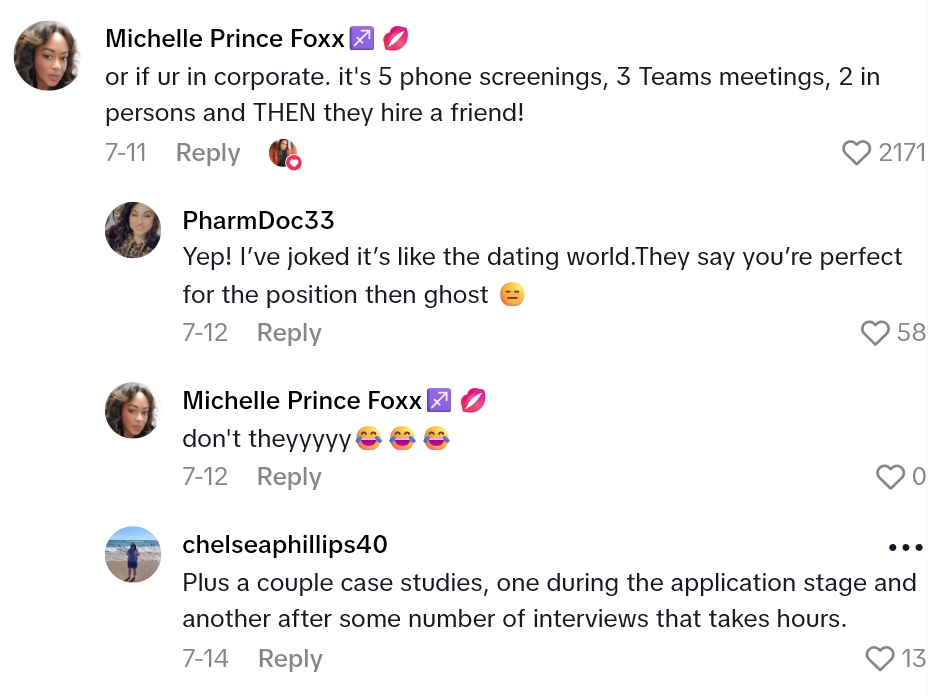Viewport: 928px width, 697px height.
Task: Like Michelle's "don't theyyyyy" reply
Action: (889, 477)
